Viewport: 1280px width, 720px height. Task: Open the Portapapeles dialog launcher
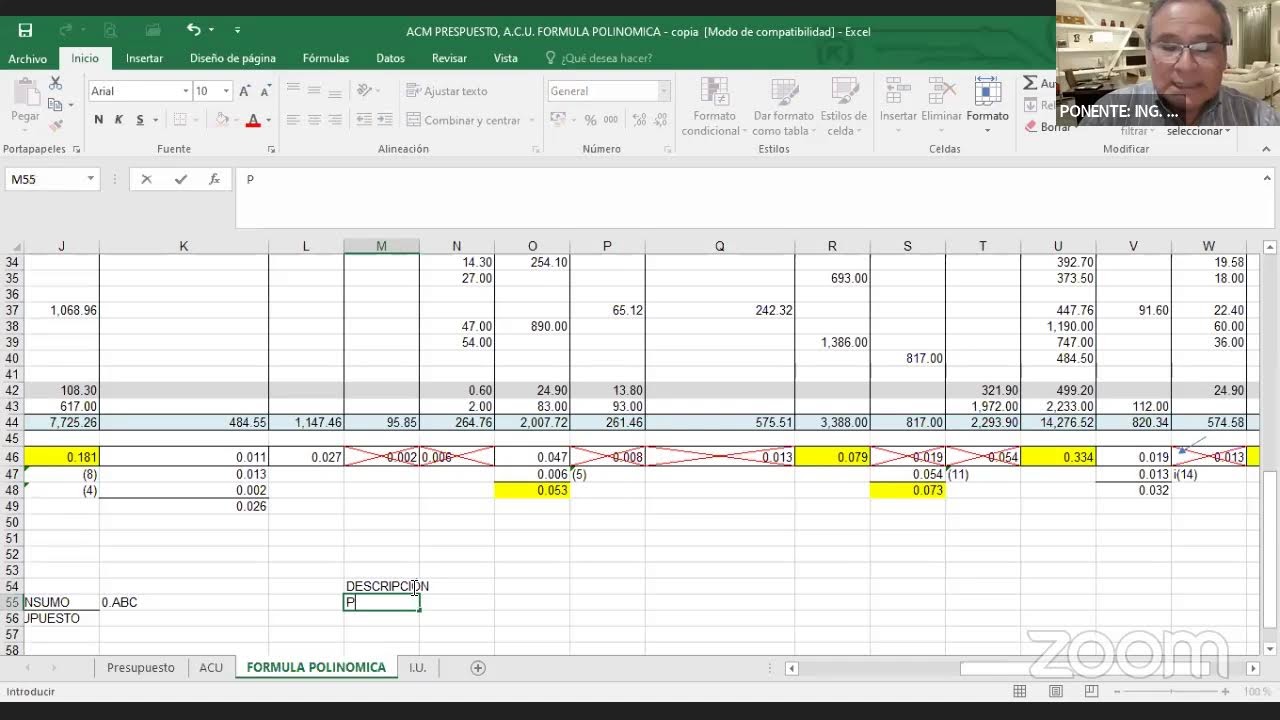click(75, 150)
